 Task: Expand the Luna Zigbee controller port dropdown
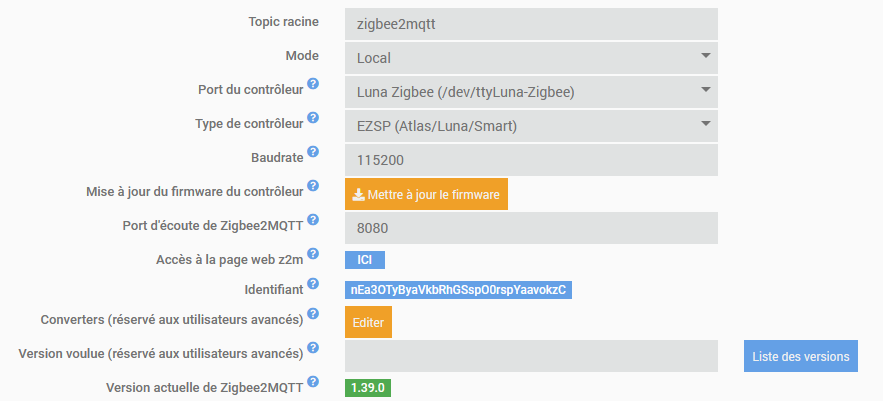tap(531, 92)
